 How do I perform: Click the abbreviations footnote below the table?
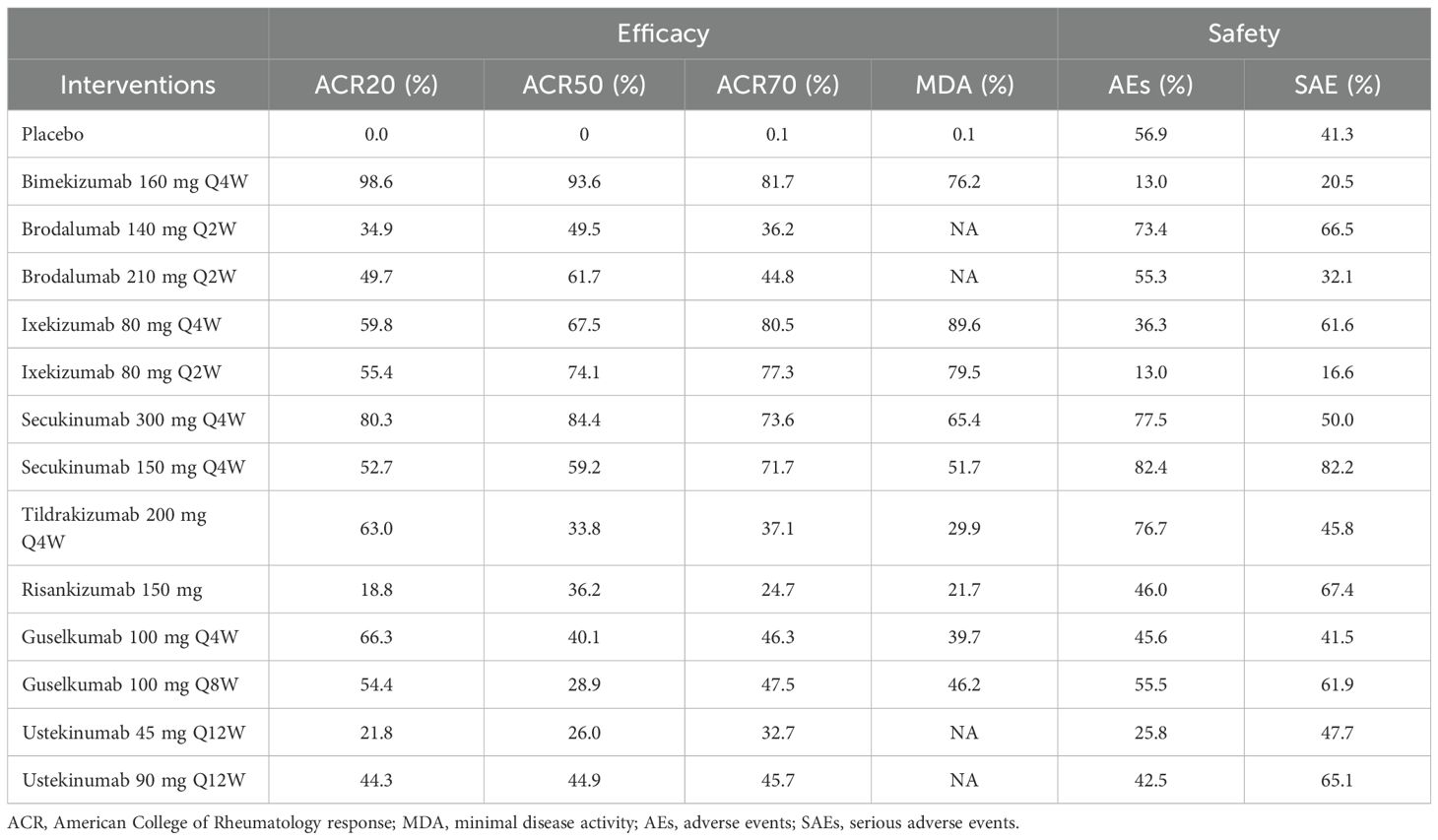coord(513,823)
